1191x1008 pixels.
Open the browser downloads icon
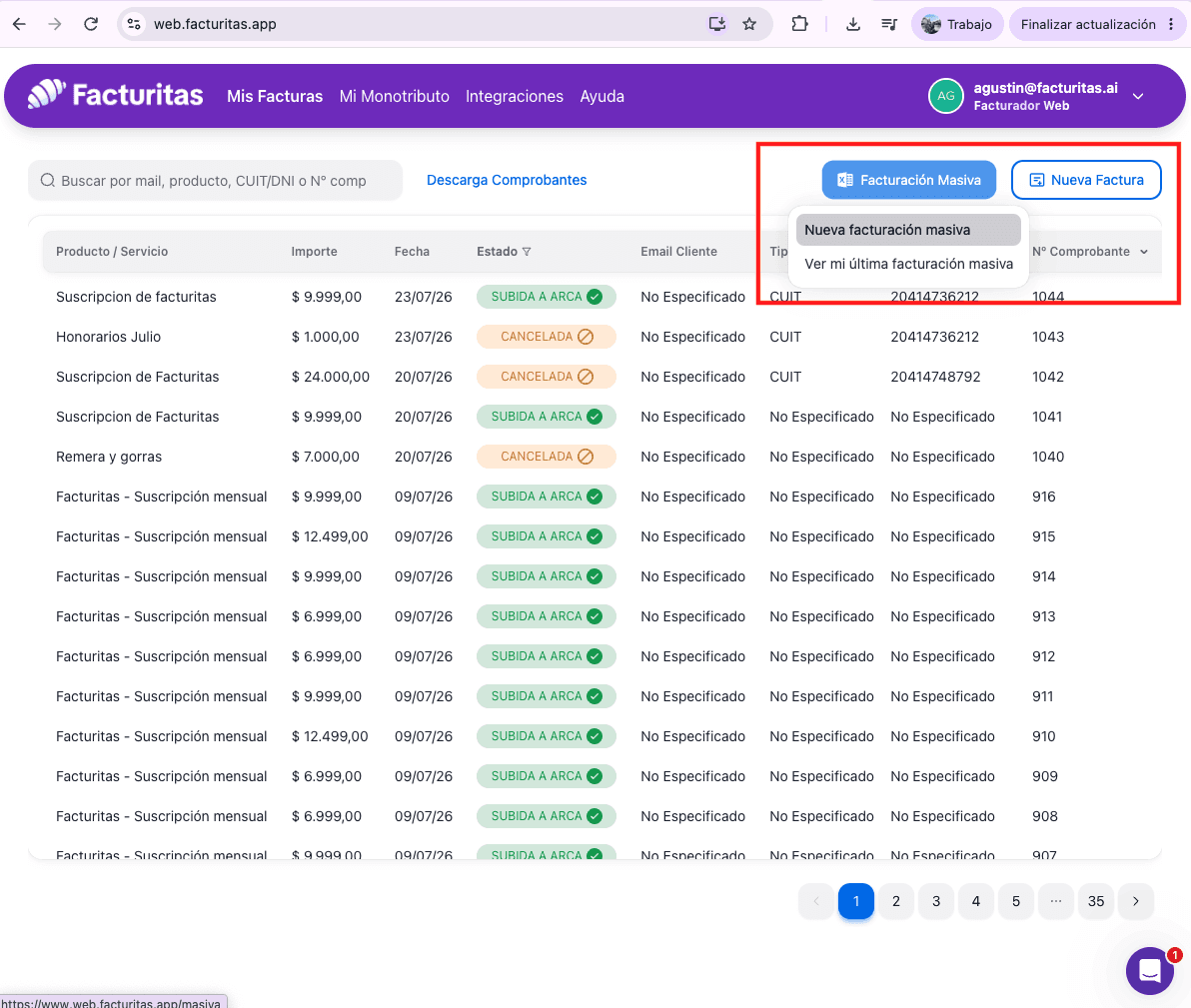pos(853,24)
